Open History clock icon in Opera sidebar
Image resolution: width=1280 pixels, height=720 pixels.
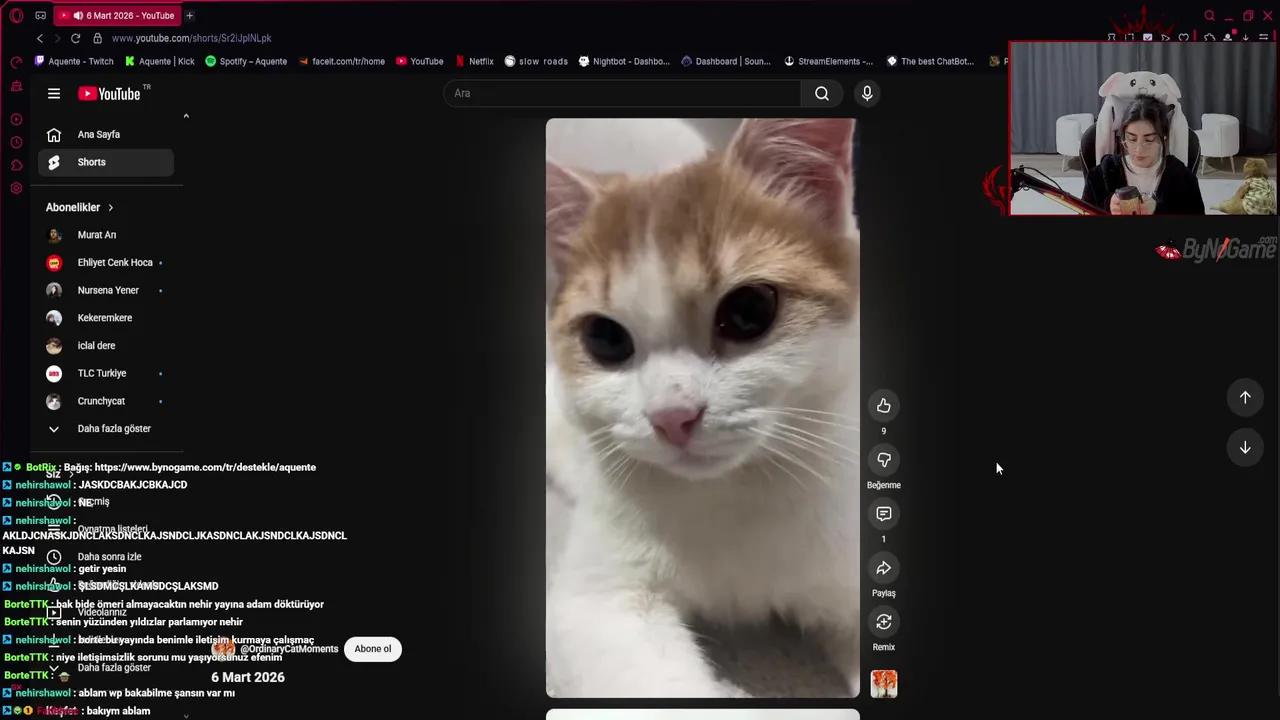pyautogui.click(x=16, y=142)
